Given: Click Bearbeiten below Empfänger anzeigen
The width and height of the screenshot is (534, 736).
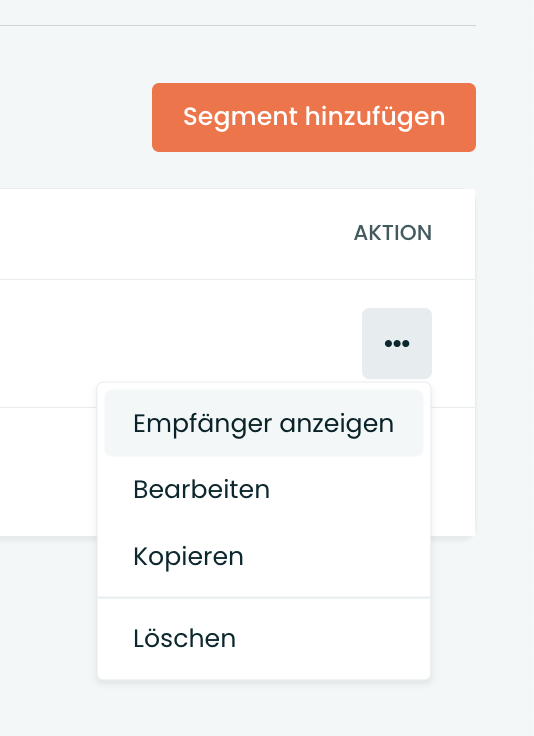Looking at the screenshot, I should pos(264,490).
